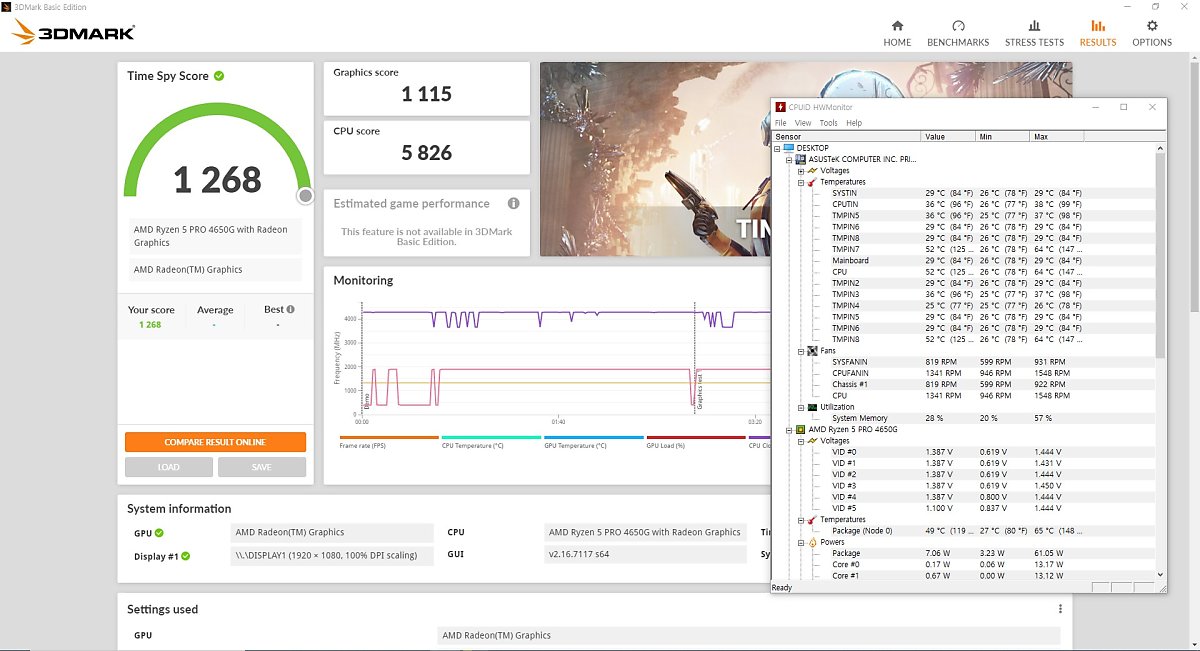Click the CPU Temperature legend swatch
The width and height of the screenshot is (1200, 651).
coord(491,437)
